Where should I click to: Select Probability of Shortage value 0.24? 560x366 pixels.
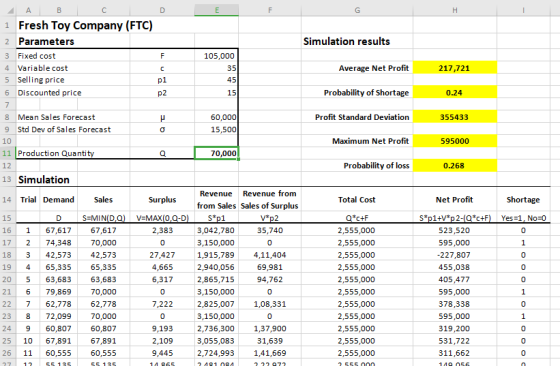[455, 93]
